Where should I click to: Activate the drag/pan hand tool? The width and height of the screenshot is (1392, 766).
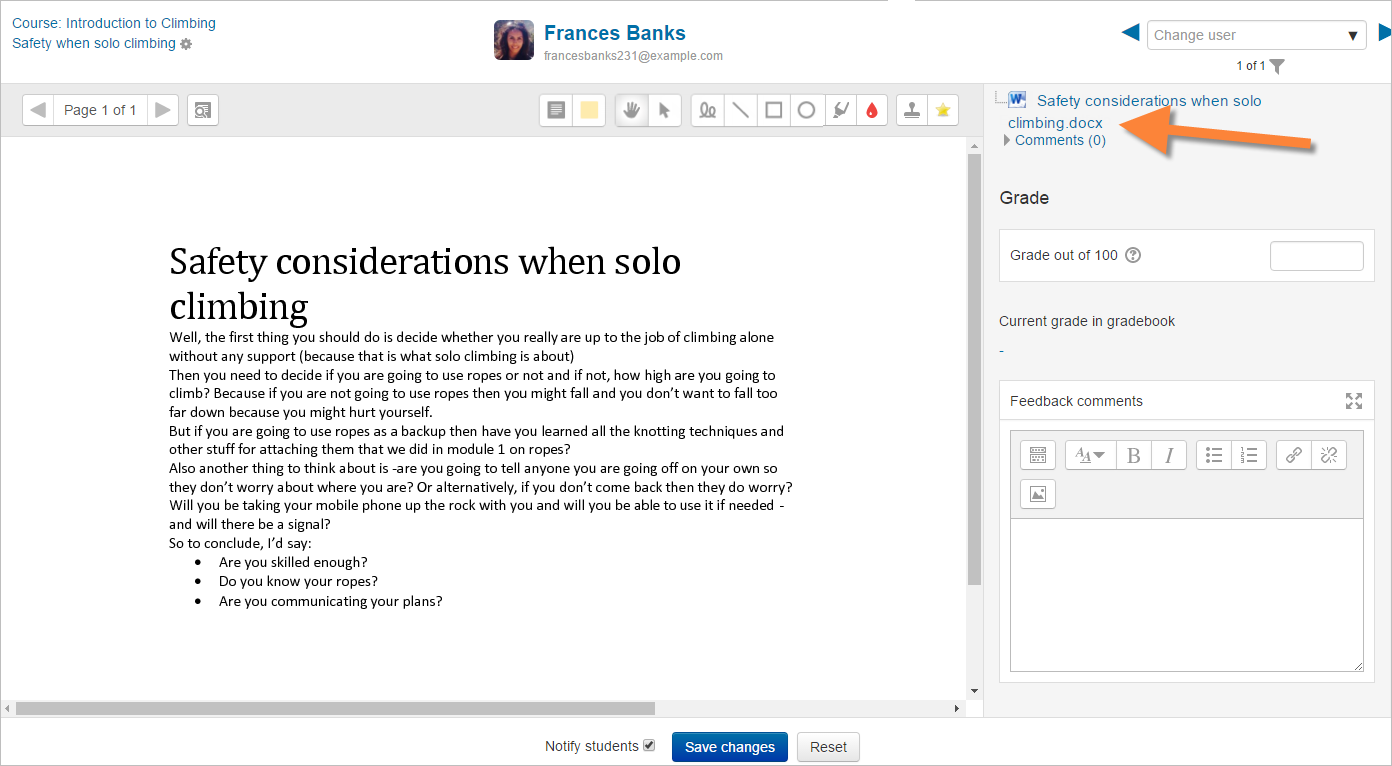click(x=631, y=110)
